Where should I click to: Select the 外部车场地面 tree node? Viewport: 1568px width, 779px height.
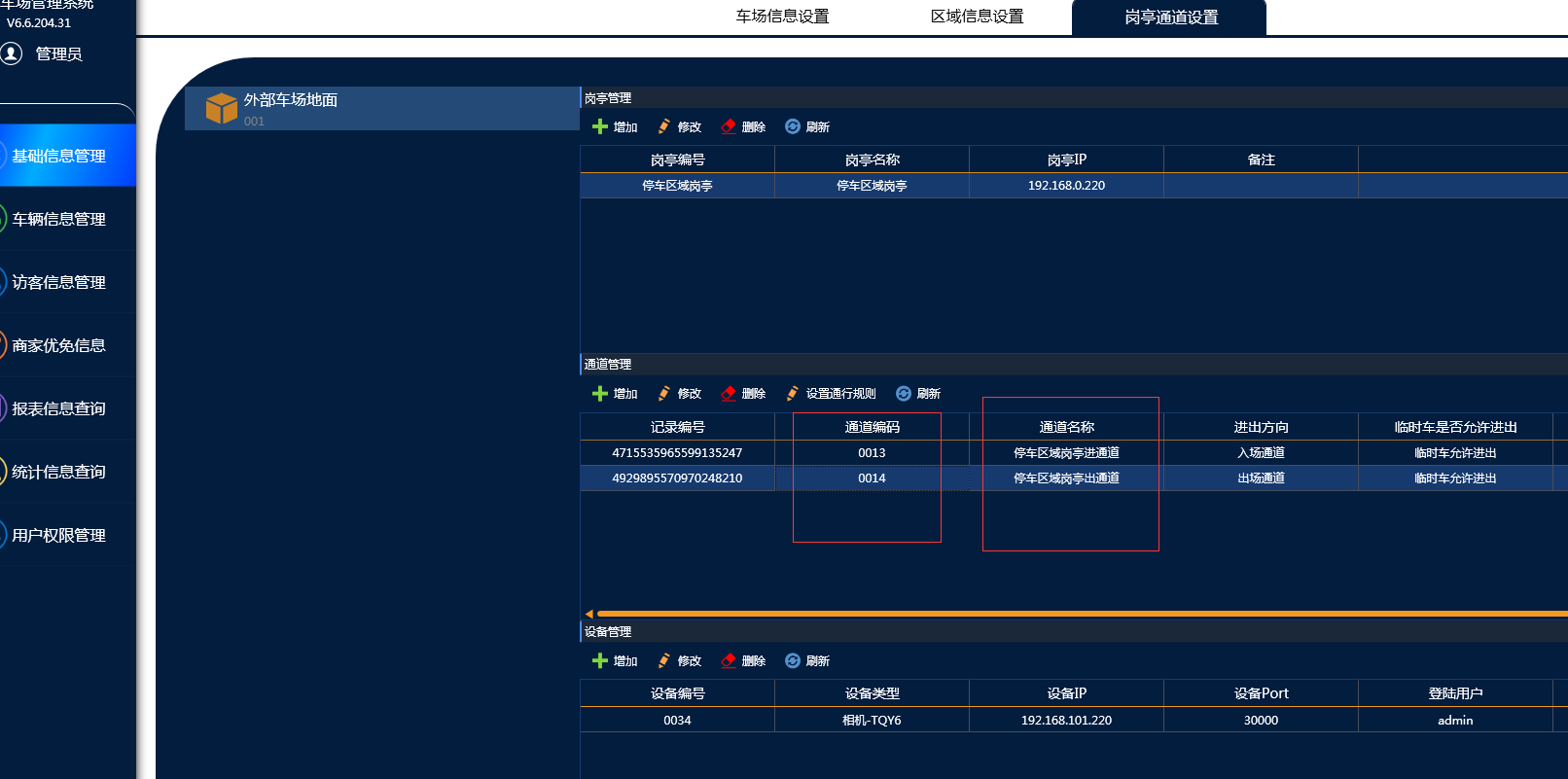(382, 108)
